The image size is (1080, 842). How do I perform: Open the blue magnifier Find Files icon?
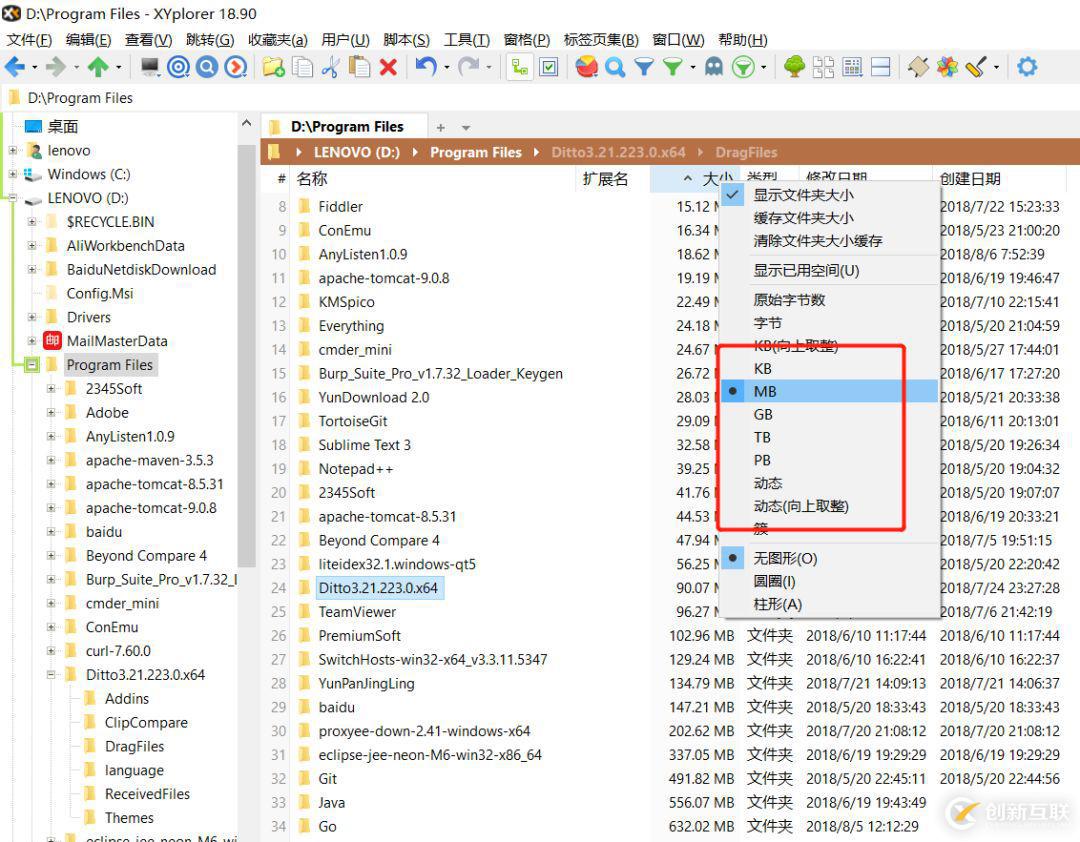tap(615, 66)
